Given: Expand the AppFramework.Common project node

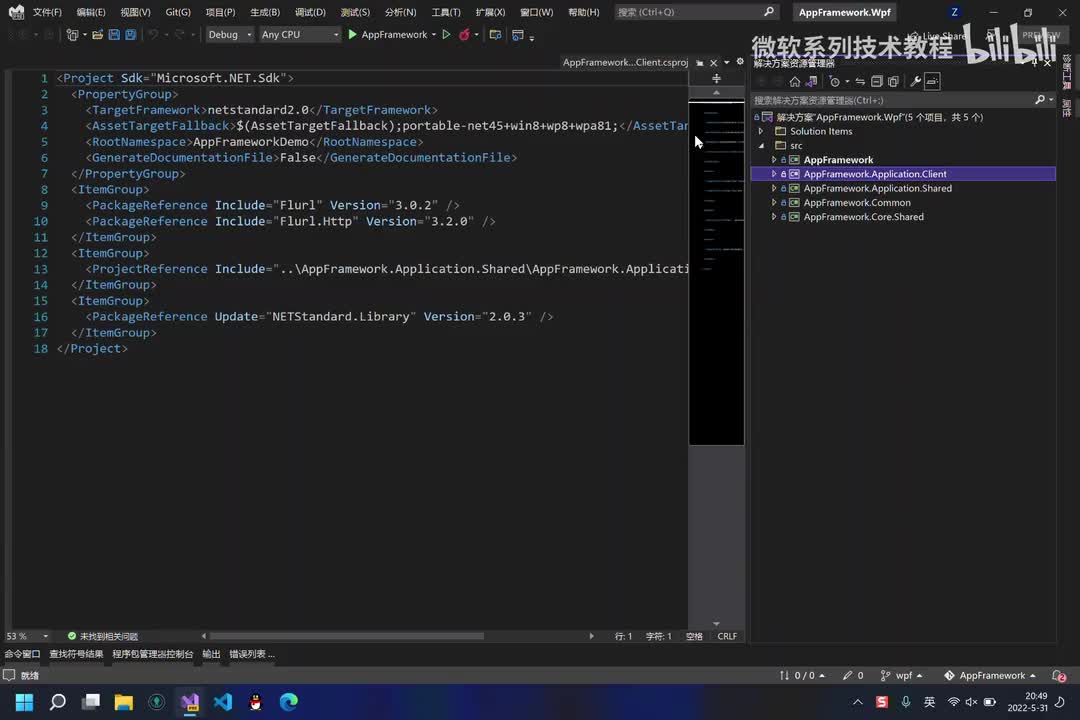Looking at the screenshot, I should [773, 203].
